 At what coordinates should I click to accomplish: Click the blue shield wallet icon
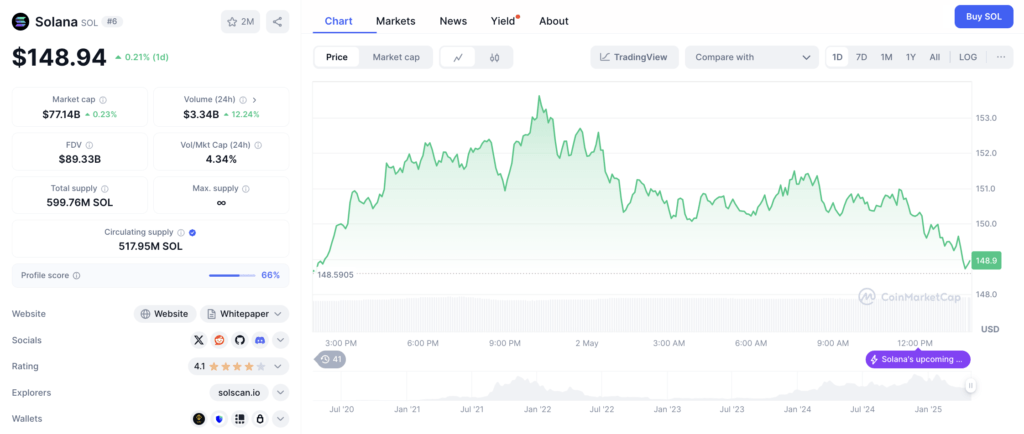pyautogui.click(x=219, y=419)
